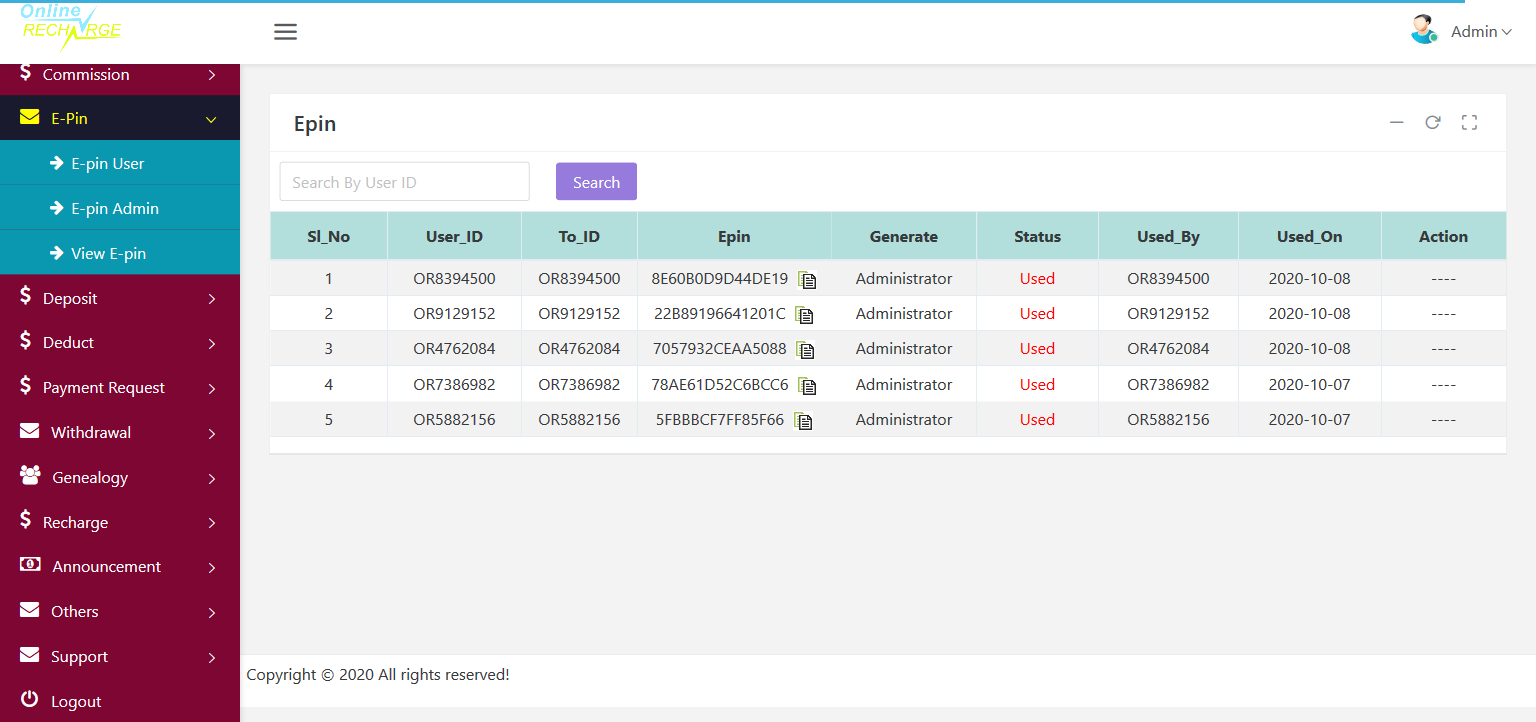Screen dimensions: 1536x722
Task: Expand Epin panel to fullscreen
Action: [1469, 123]
